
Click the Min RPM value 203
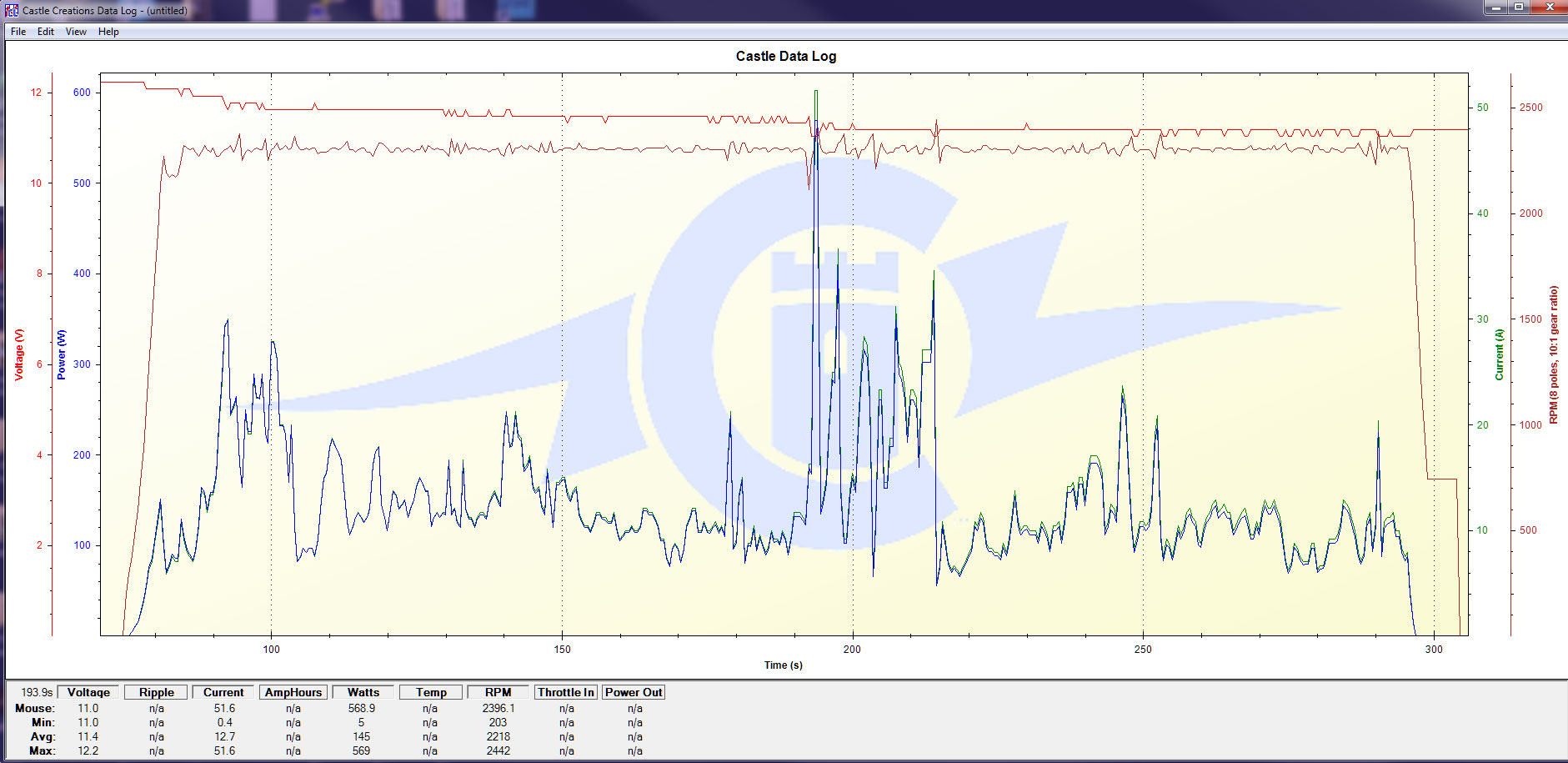click(x=498, y=722)
